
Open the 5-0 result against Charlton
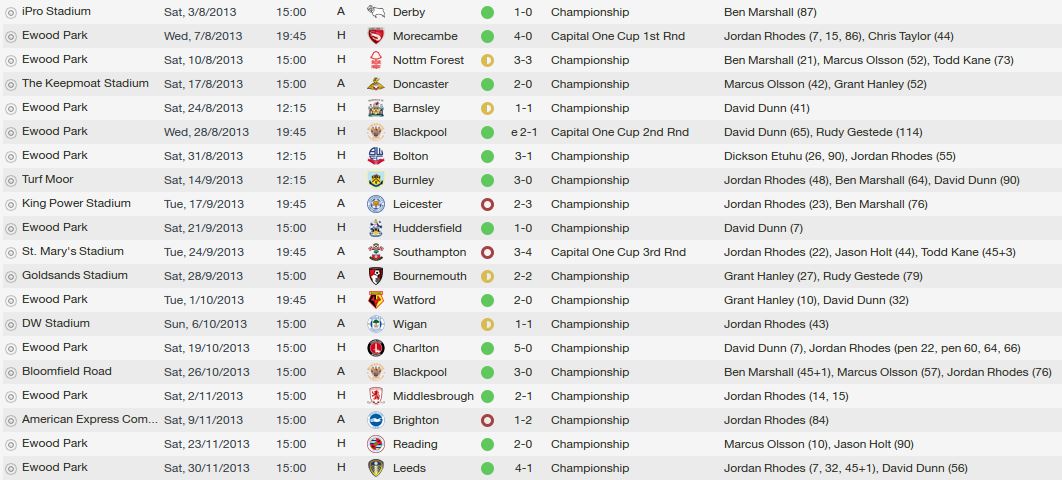tap(522, 348)
